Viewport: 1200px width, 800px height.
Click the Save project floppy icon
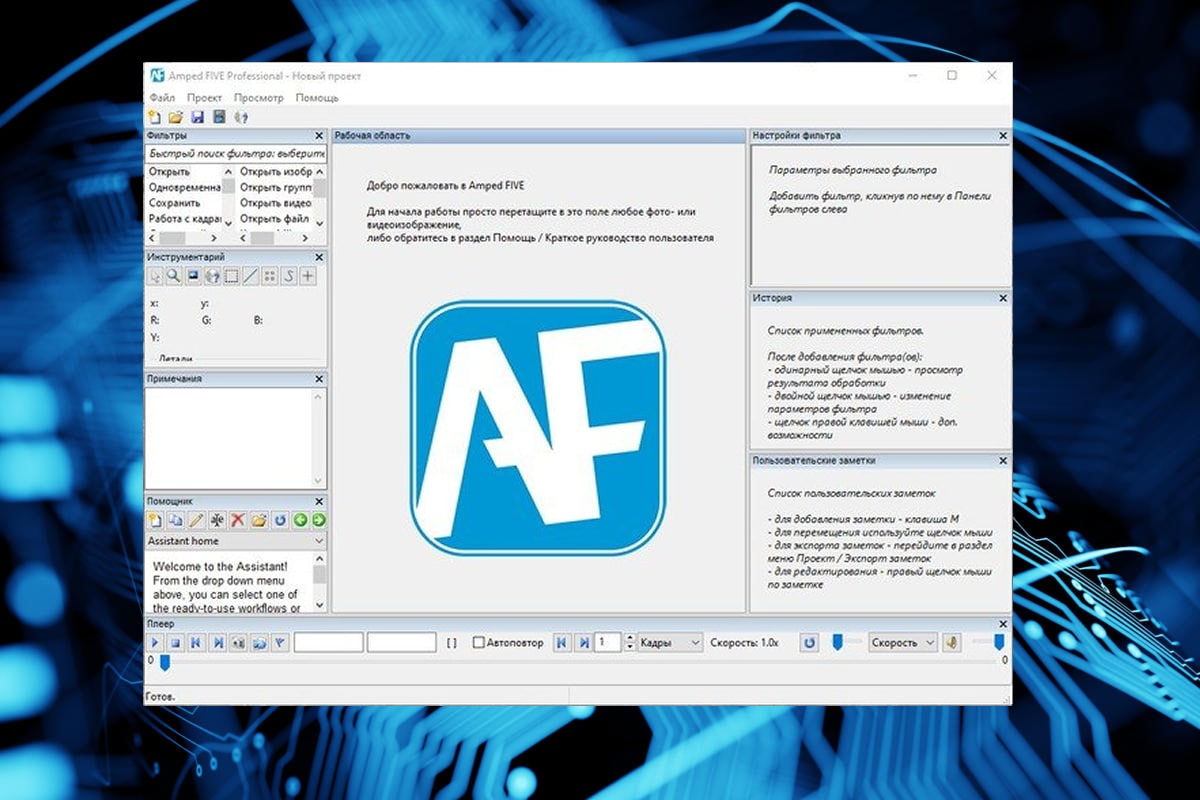[197, 117]
